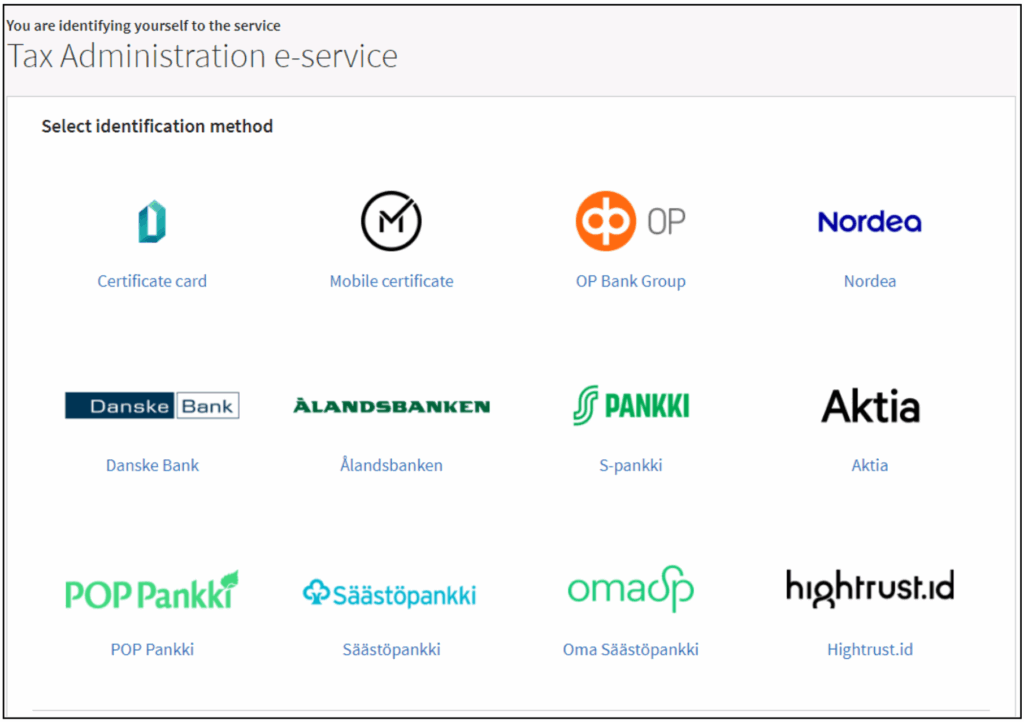The width and height of the screenshot is (1024, 722).
Task: Click the green Ålandsbanken logo
Action: click(391, 405)
